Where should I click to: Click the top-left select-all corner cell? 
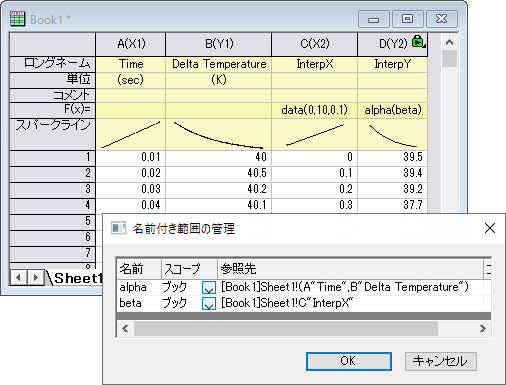(x=53, y=44)
